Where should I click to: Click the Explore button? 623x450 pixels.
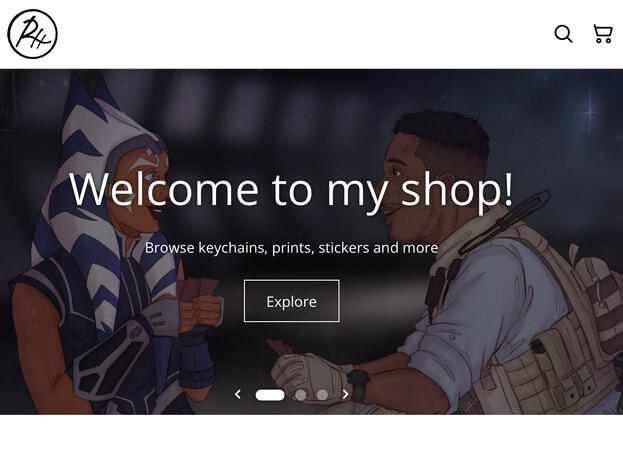point(292,301)
